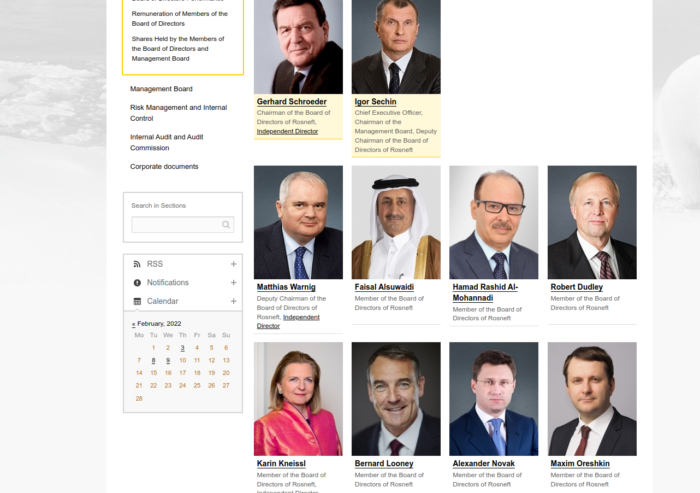Open Hamad Rashid Al-Mohannadi's profile link
This screenshot has height=493, width=700.
485,292
